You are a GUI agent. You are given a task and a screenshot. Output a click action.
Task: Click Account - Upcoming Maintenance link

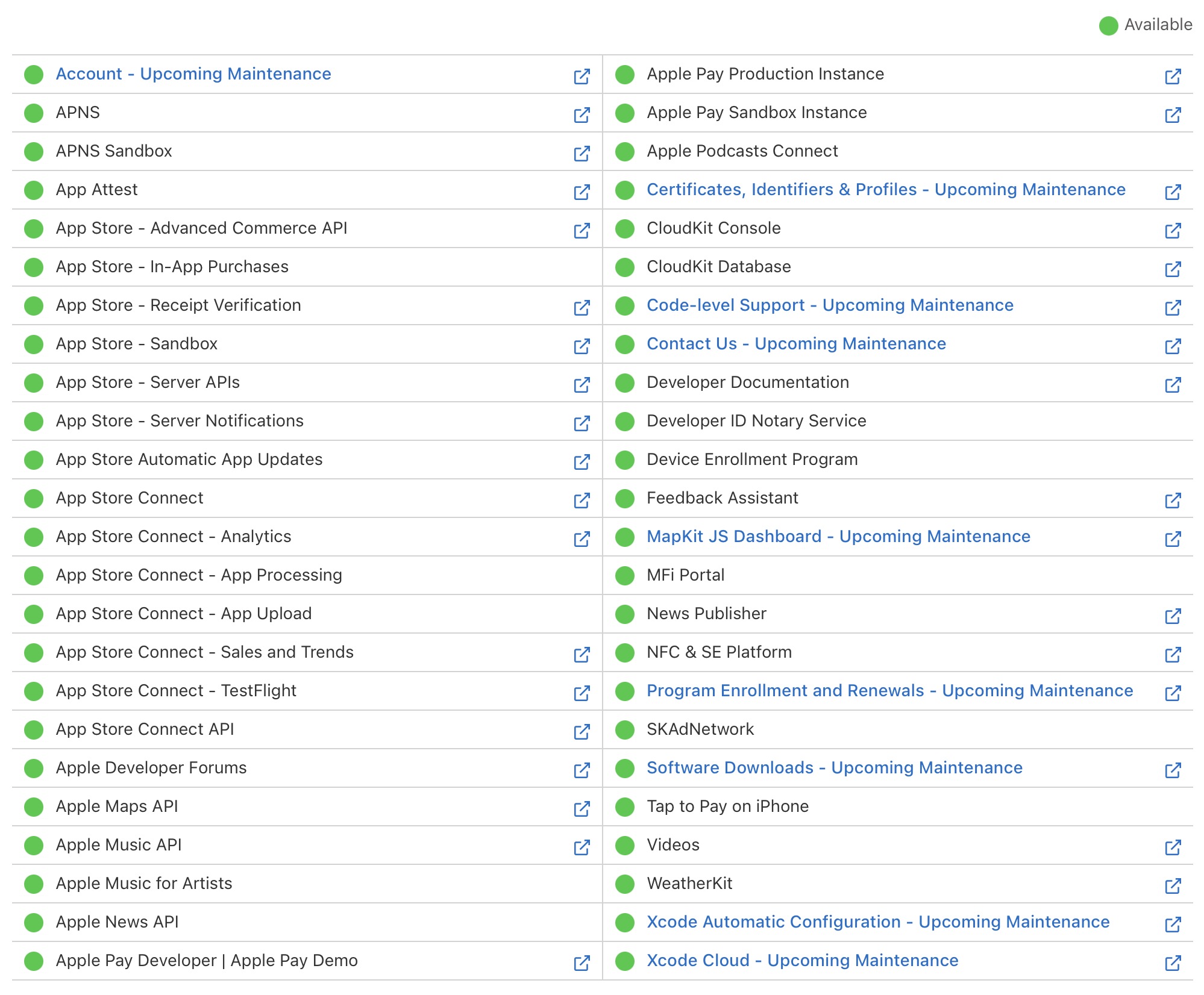(x=193, y=74)
